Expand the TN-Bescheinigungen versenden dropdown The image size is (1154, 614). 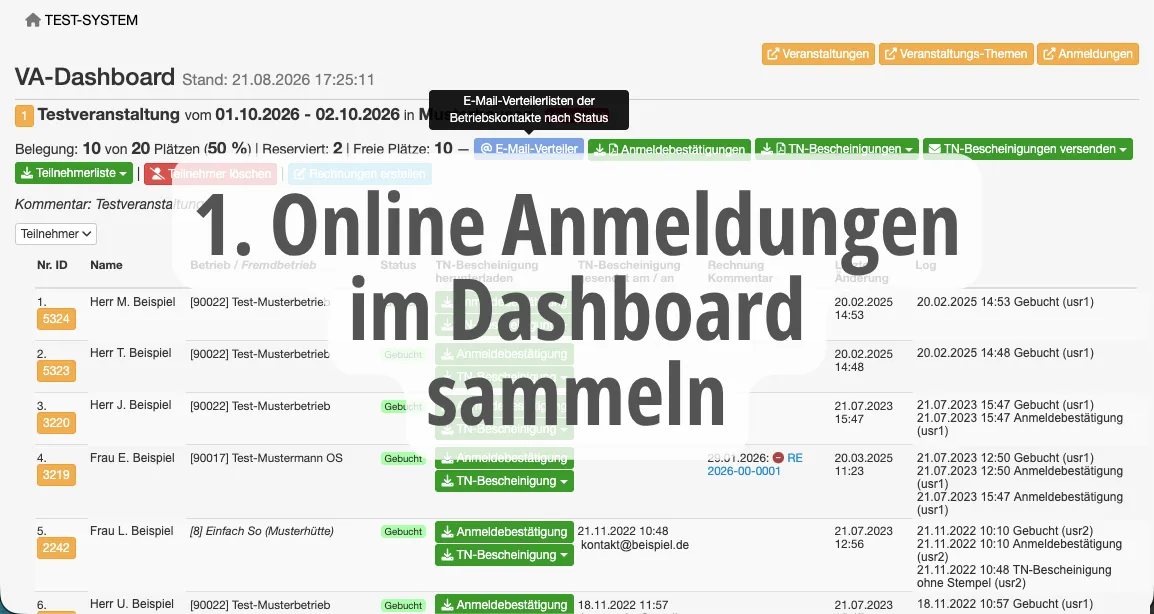[x=1027, y=149]
